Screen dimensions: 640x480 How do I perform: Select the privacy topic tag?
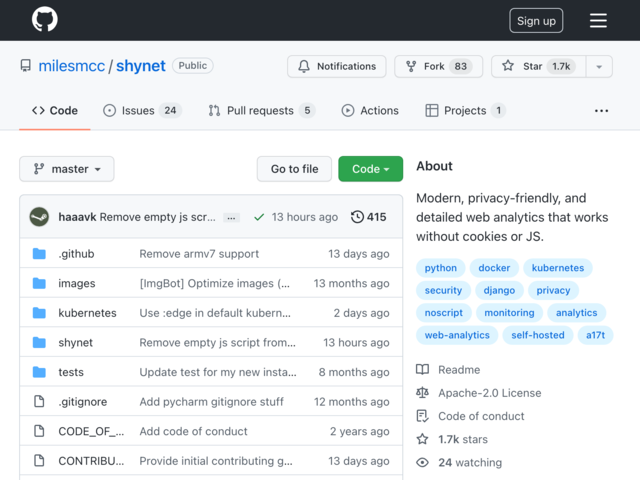point(553,291)
